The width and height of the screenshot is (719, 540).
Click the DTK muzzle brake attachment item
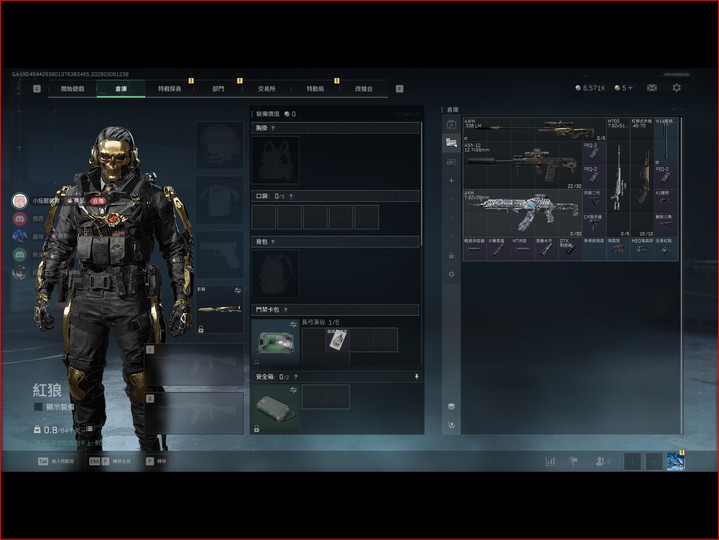[x=570, y=248]
